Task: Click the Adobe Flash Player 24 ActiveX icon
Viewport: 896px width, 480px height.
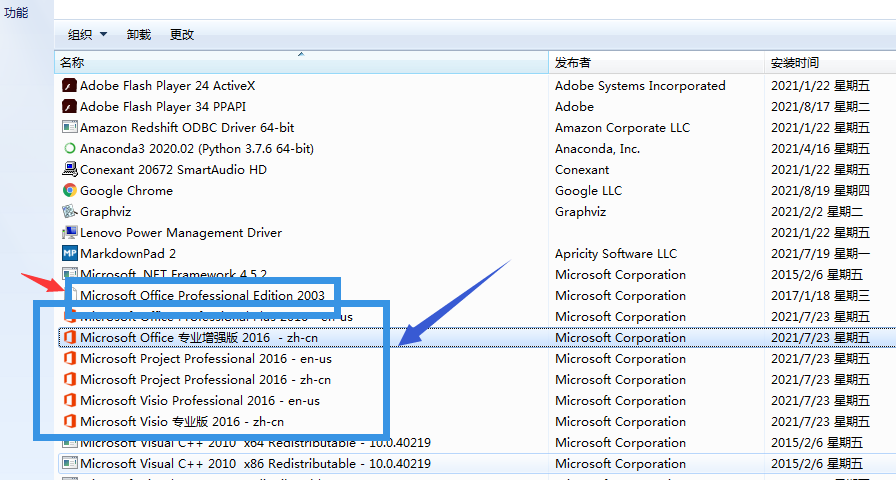Action: (x=69, y=86)
